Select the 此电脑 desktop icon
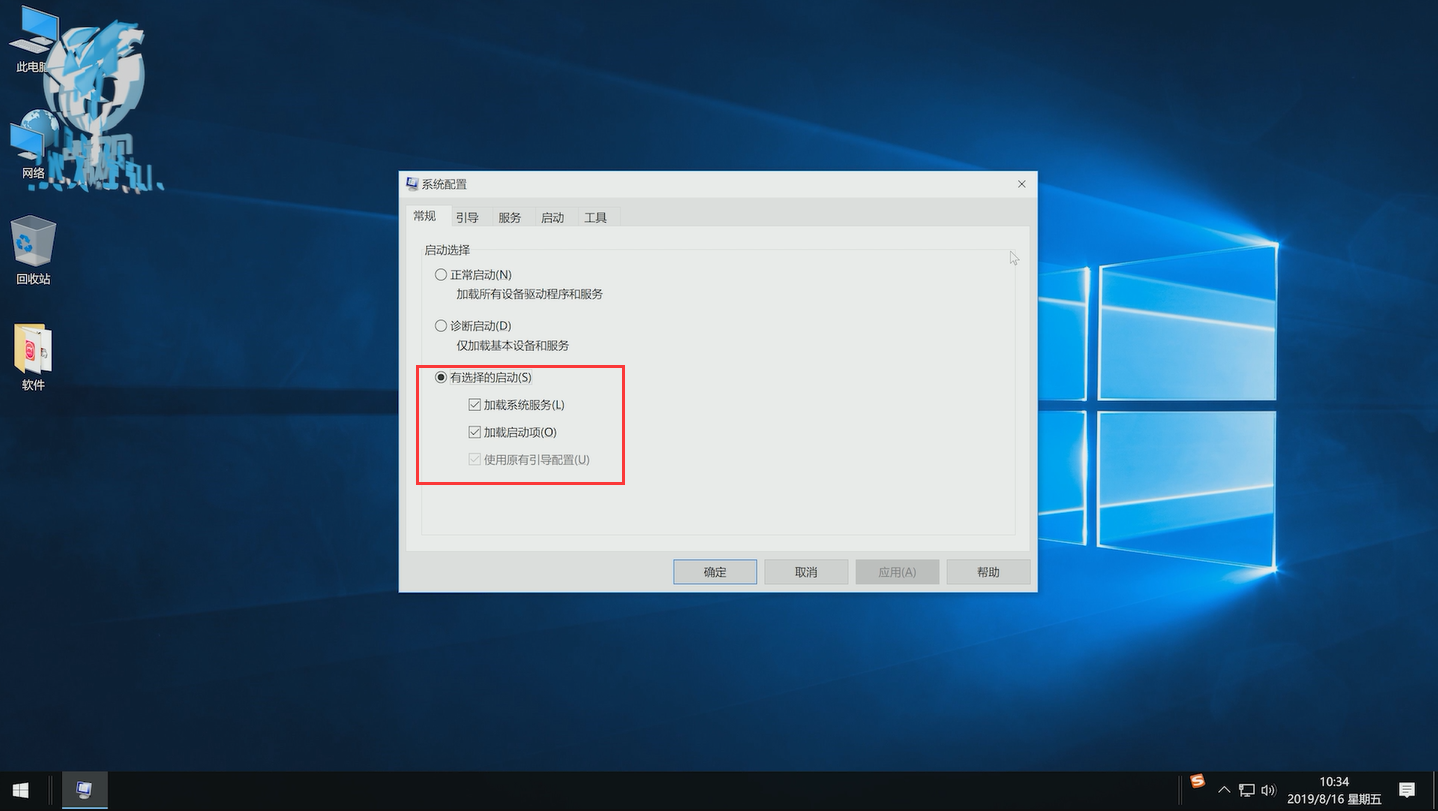The image size is (1438, 811). 33,41
